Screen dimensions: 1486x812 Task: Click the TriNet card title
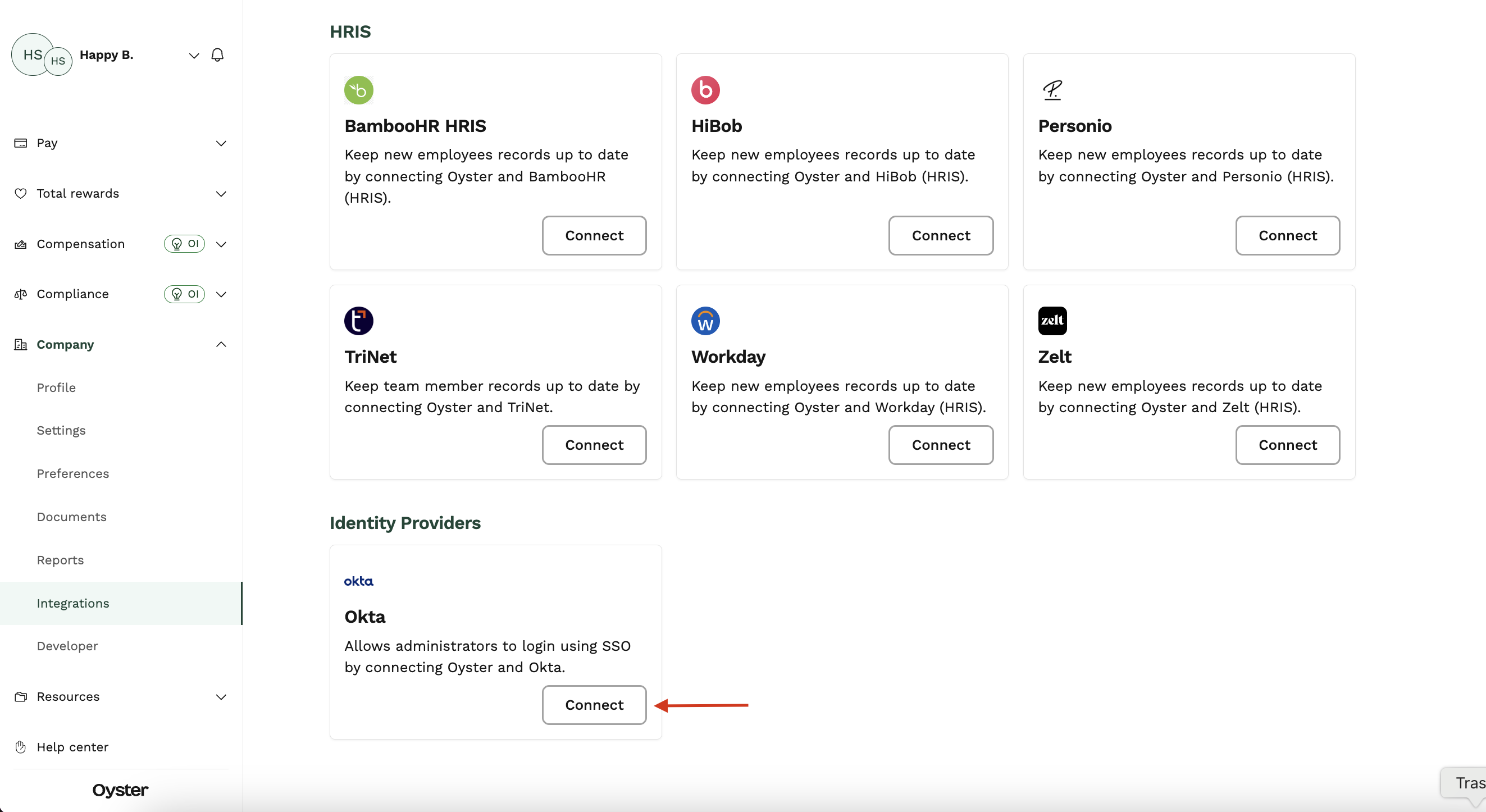click(370, 357)
